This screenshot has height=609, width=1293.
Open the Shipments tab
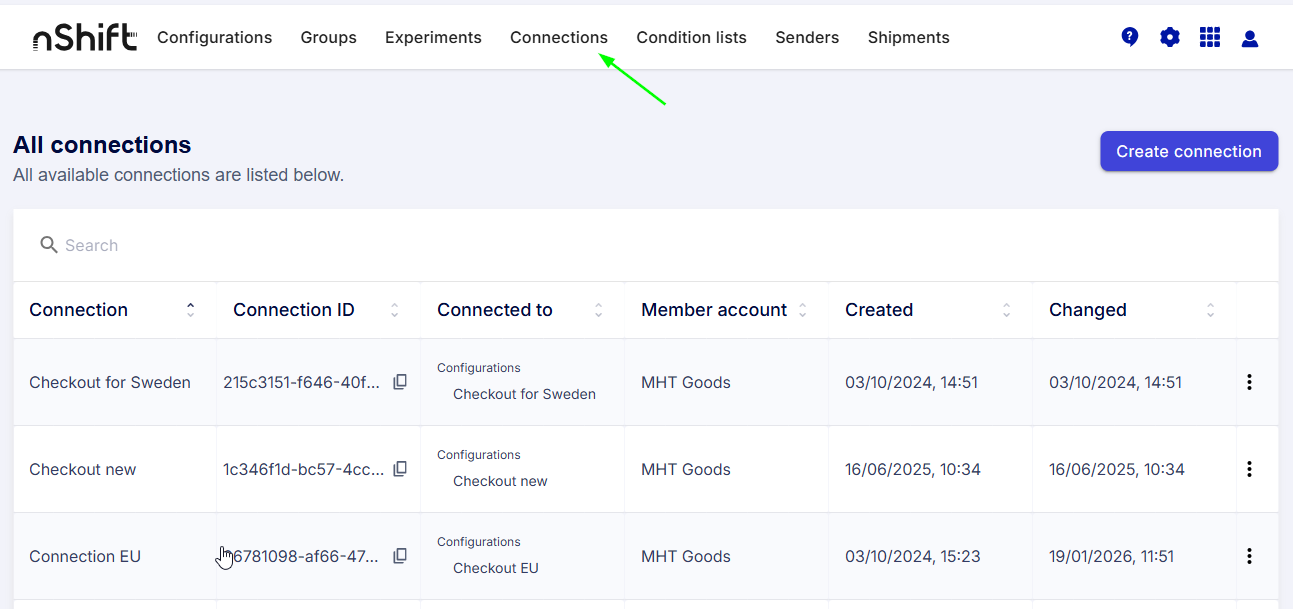coord(908,37)
